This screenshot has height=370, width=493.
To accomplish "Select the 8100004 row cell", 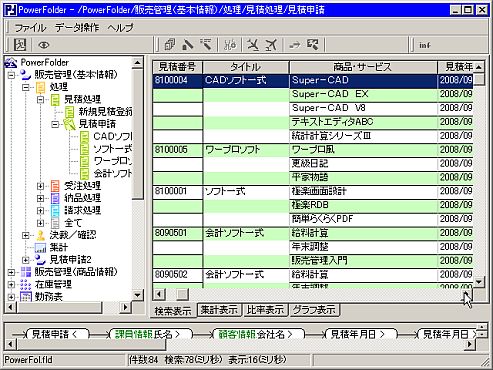I will coord(177,80).
